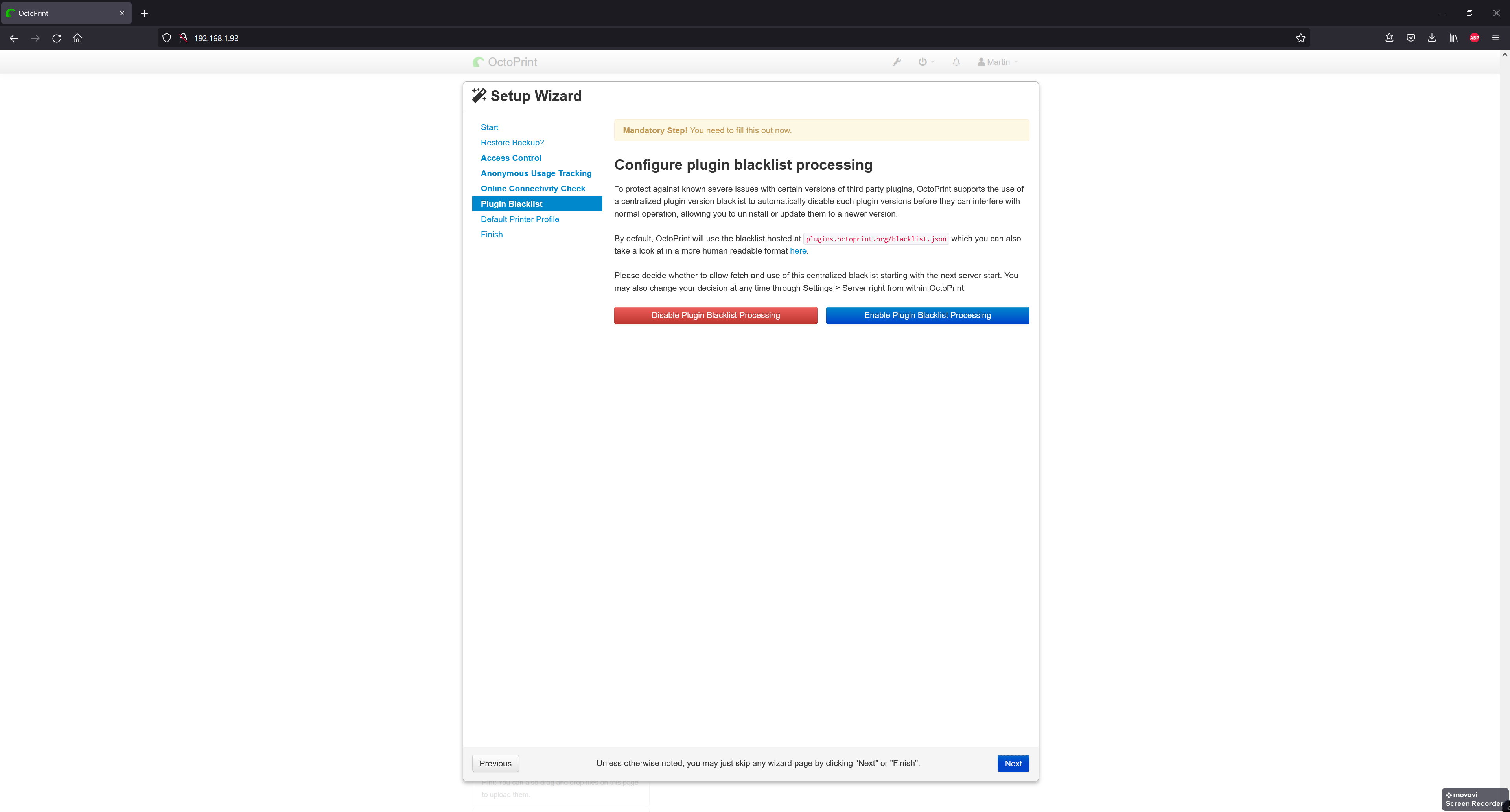Select the OctoPrint browser tab
Screen dimensions: 1510x812
coord(66,13)
